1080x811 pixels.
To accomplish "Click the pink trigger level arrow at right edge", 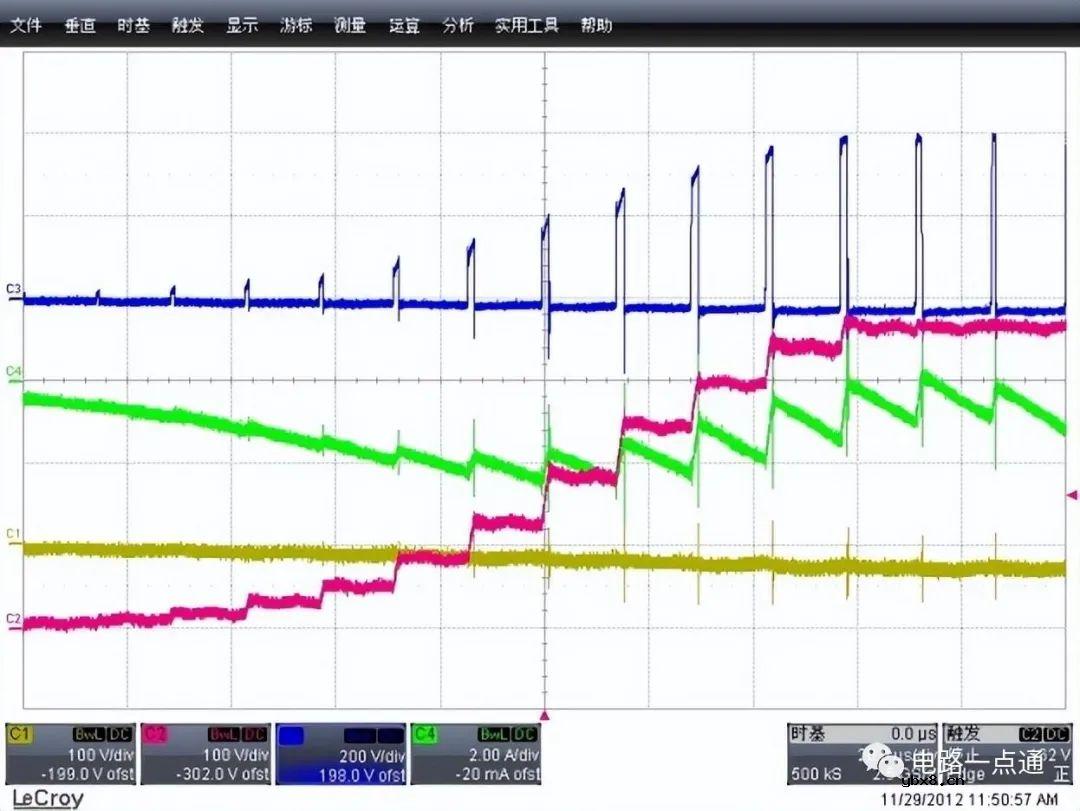I will point(1072,494).
